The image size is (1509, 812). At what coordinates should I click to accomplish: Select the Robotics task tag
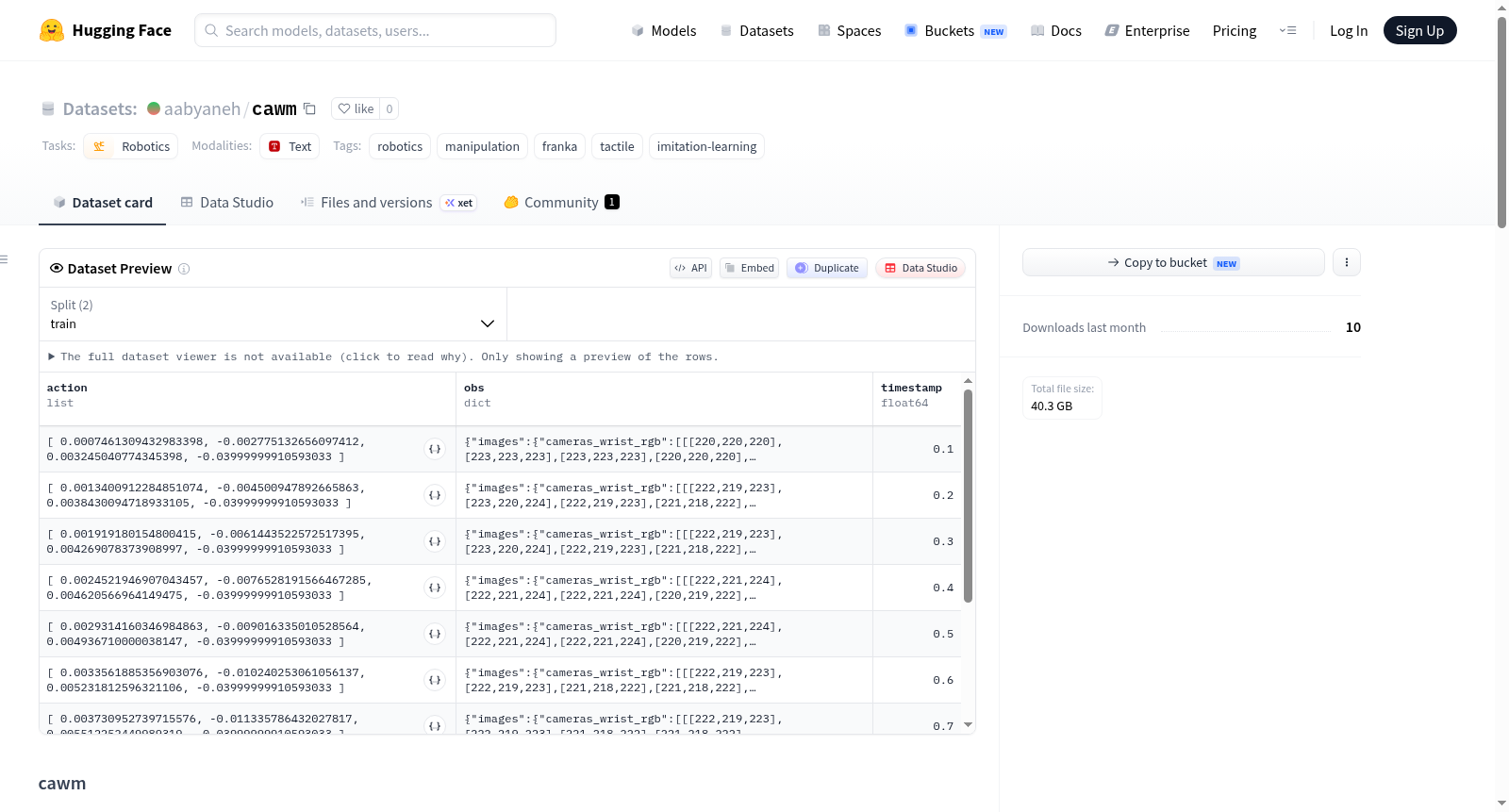point(131,146)
